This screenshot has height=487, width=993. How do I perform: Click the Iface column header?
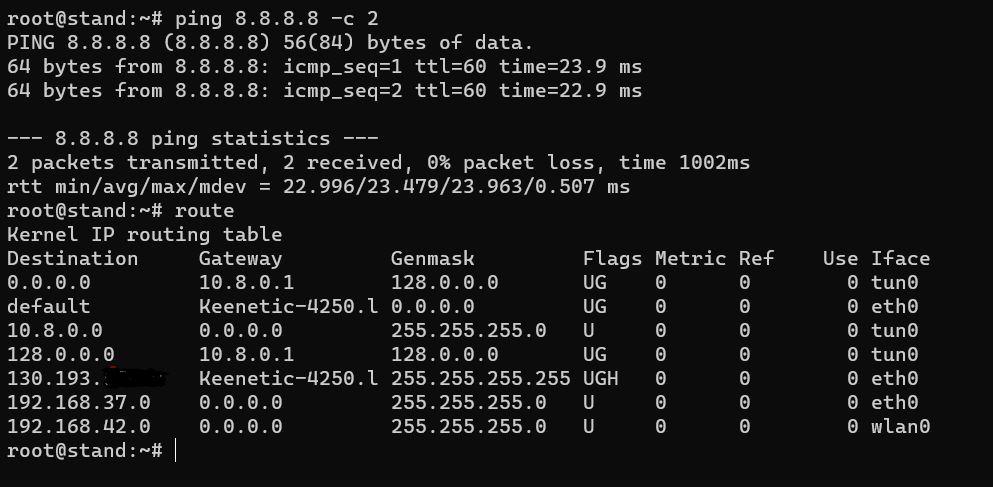click(x=900, y=258)
